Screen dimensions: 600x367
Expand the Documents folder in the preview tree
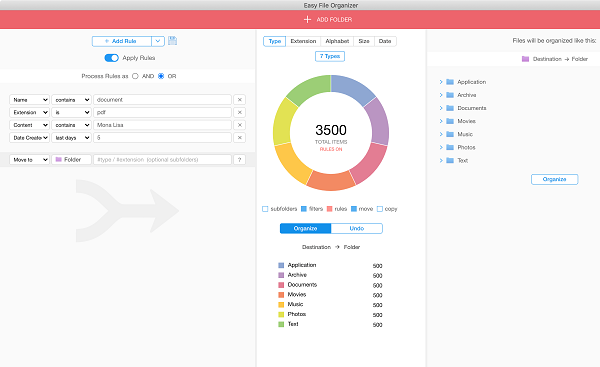coord(441,108)
